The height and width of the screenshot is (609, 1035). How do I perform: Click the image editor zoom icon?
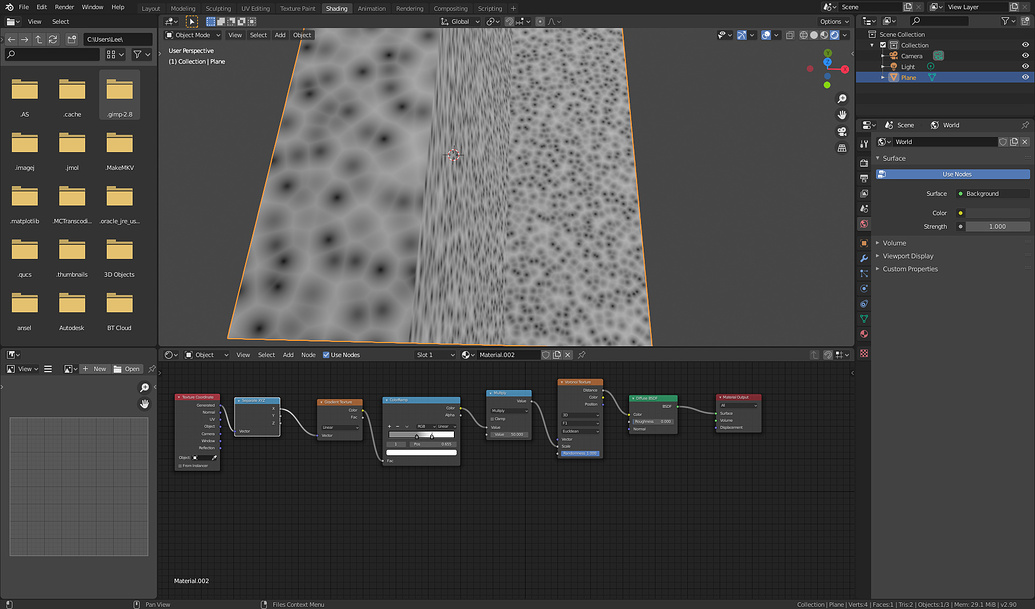(x=144, y=388)
